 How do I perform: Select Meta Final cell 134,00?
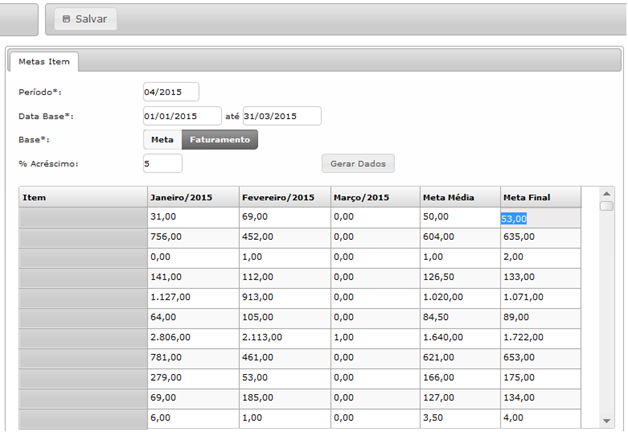coord(540,398)
